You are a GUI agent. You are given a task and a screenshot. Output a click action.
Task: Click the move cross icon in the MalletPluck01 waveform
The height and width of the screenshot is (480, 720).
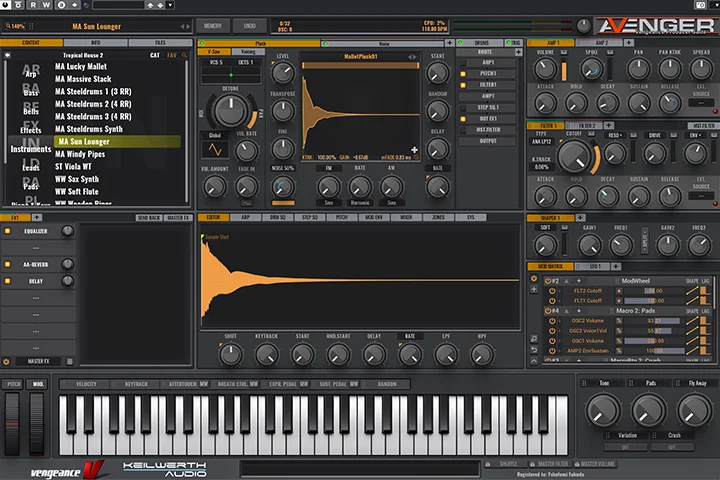[414, 150]
